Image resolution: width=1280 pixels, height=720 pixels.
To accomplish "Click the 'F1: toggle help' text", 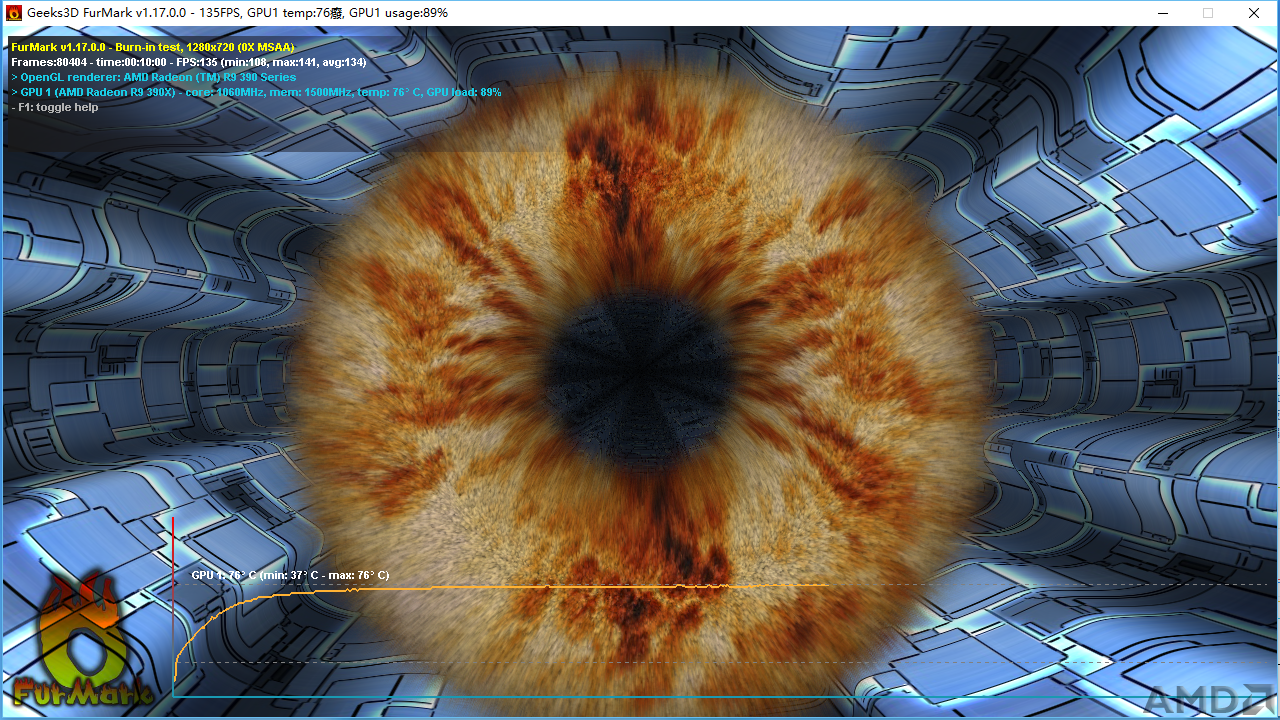I will click(x=55, y=107).
